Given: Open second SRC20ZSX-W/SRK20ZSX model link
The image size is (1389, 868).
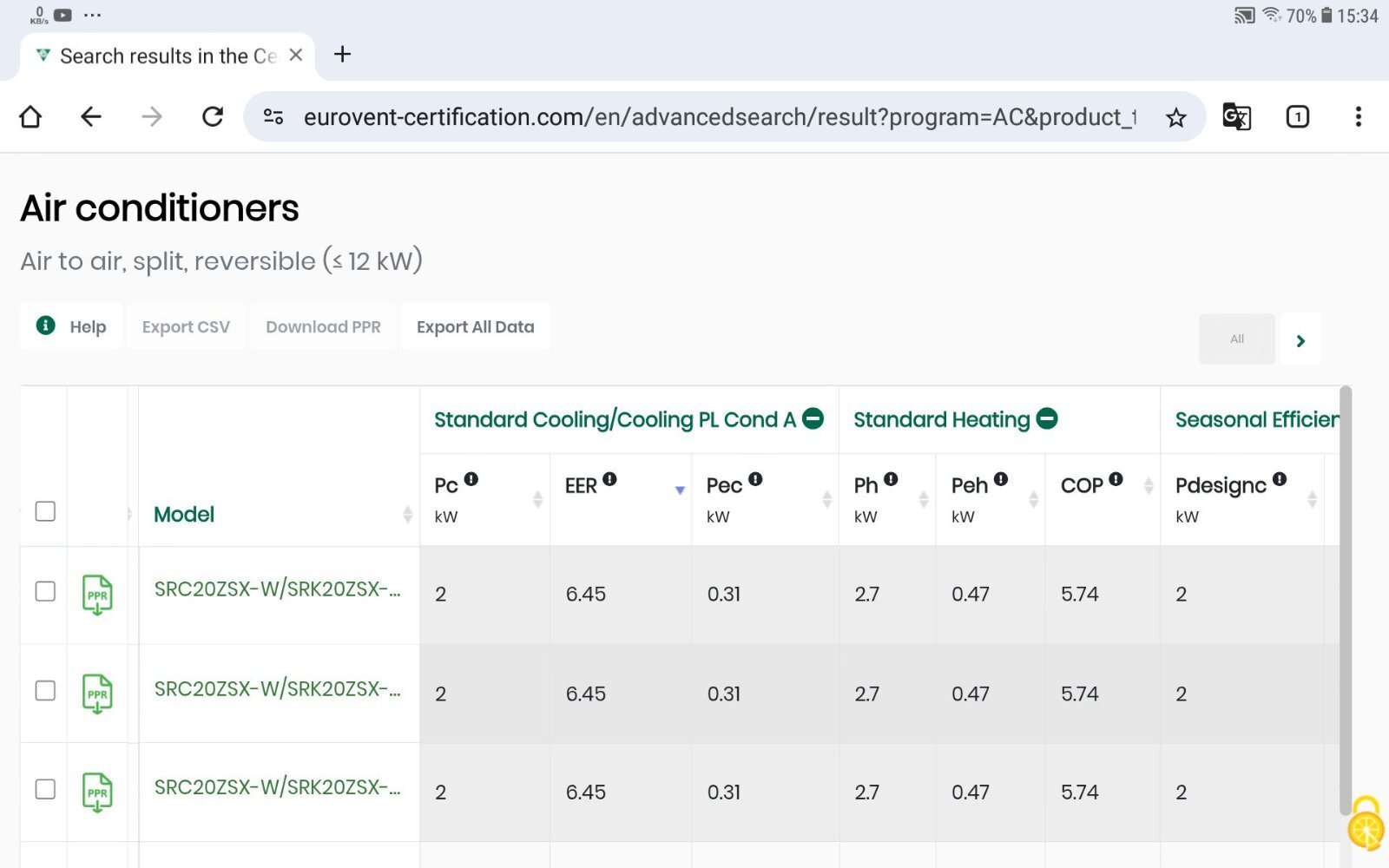Looking at the screenshot, I should tap(277, 689).
